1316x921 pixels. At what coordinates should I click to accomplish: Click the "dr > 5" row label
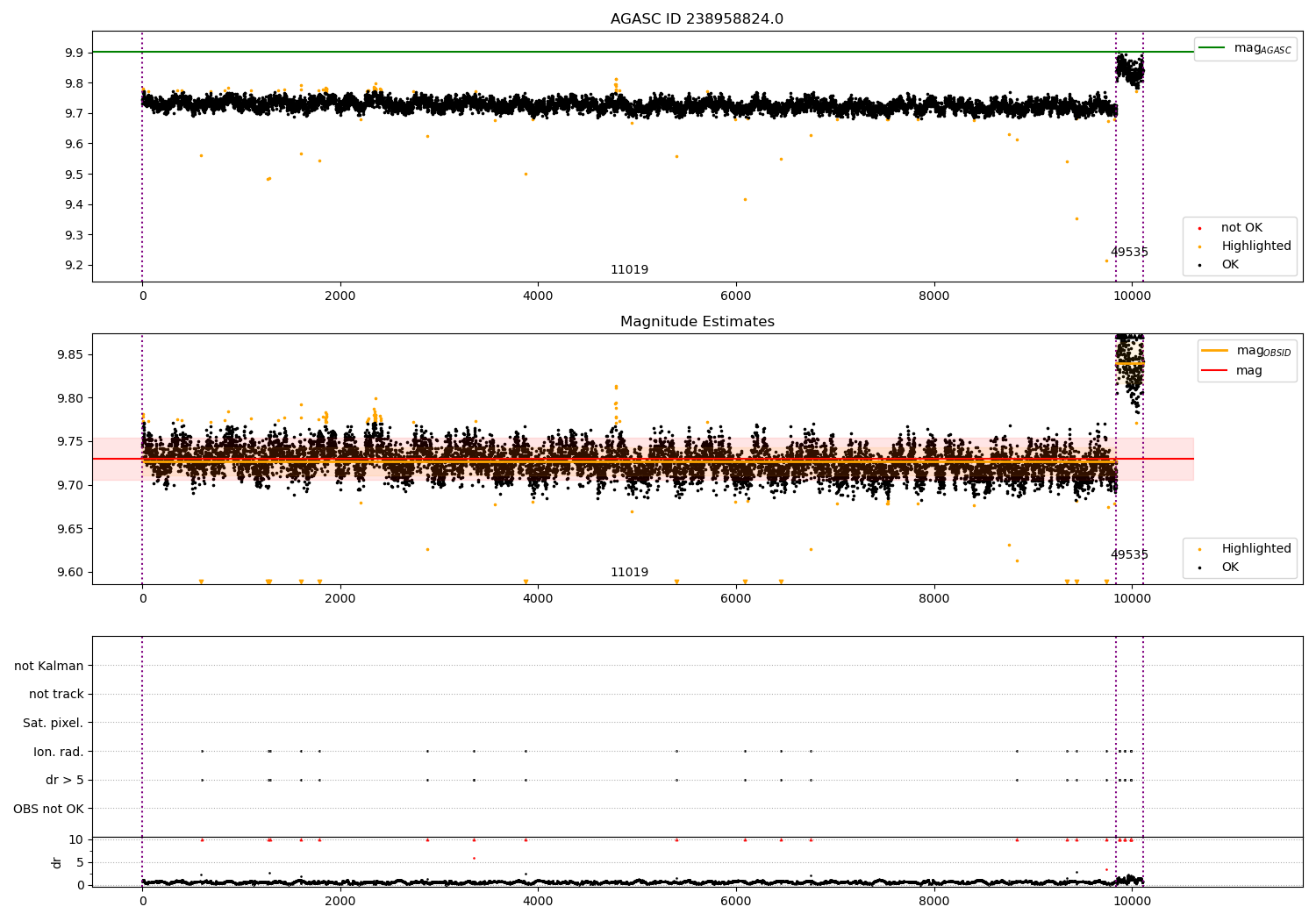pyautogui.click(x=65, y=780)
